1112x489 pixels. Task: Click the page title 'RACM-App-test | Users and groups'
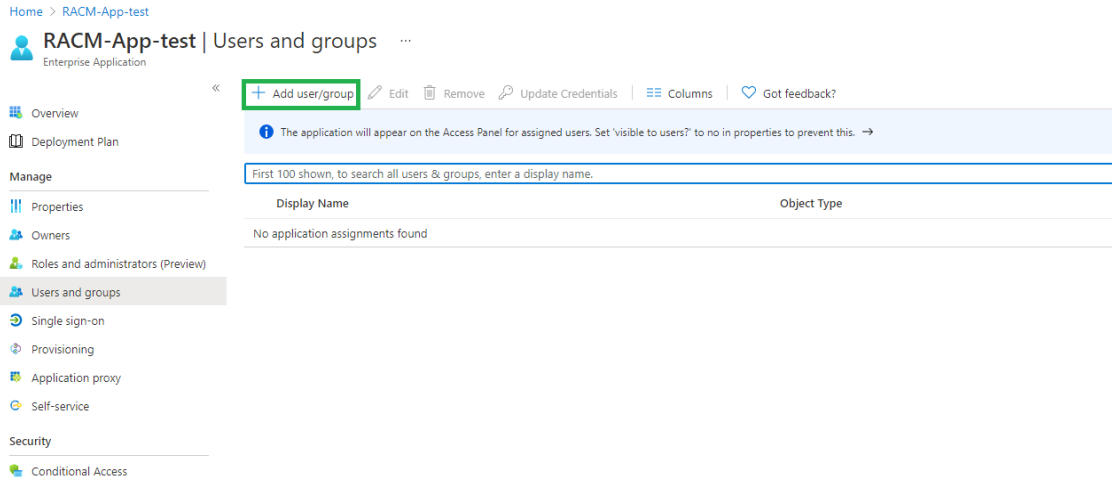click(x=210, y=41)
